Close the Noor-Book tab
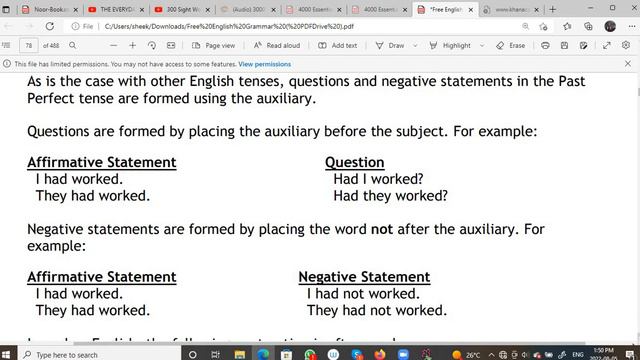This screenshot has height=360, width=640. click(x=76, y=9)
